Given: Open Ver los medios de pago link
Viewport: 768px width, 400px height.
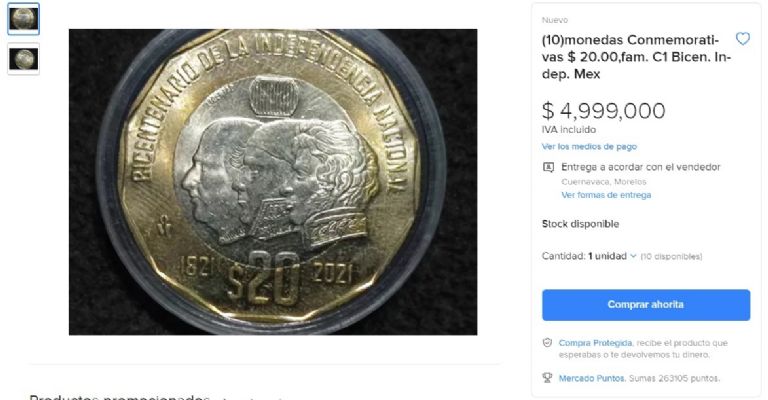Looking at the screenshot, I should tap(589, 146).
